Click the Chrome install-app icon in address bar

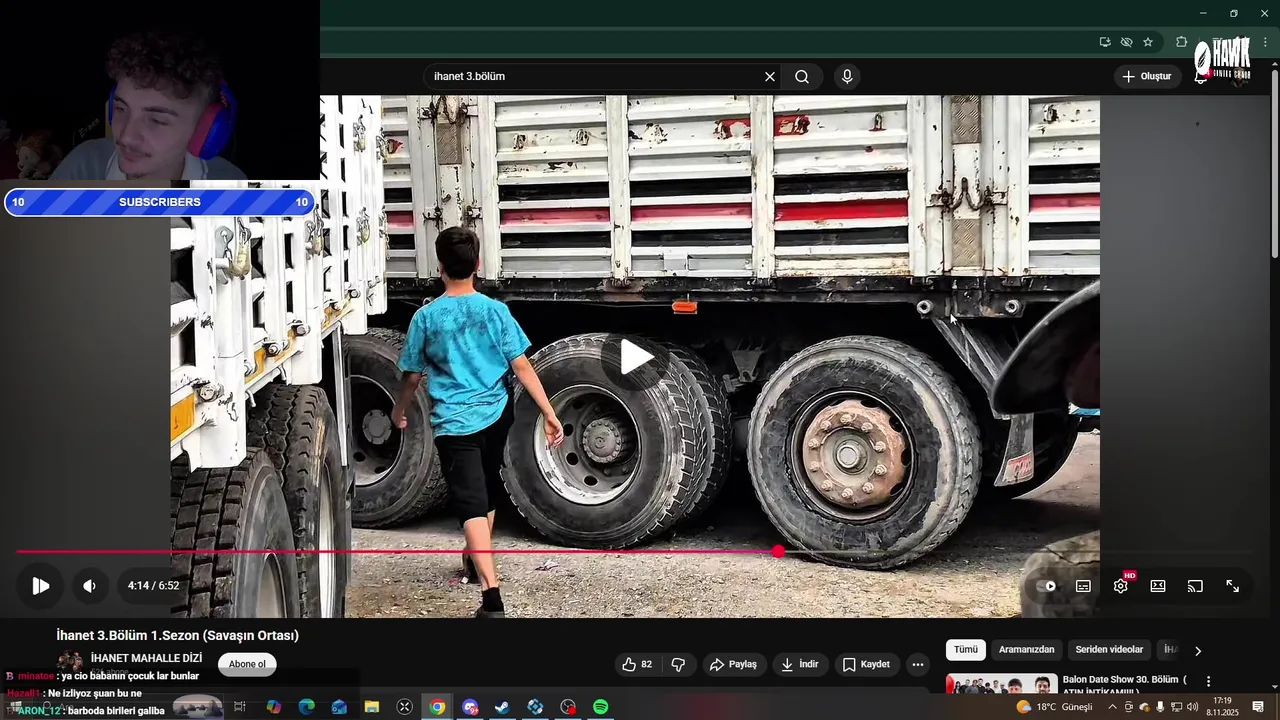tap(1105, 42)
